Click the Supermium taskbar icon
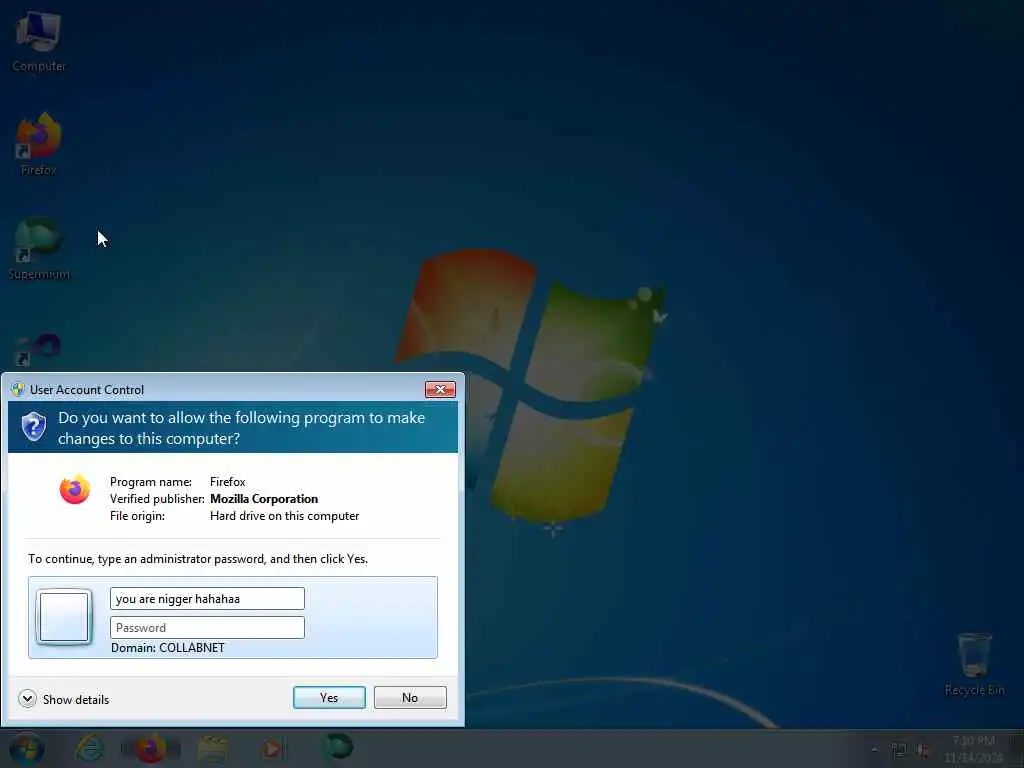The width and height of the screenshot is (1024, 768). pyautogui.click(x=338, y=747)
